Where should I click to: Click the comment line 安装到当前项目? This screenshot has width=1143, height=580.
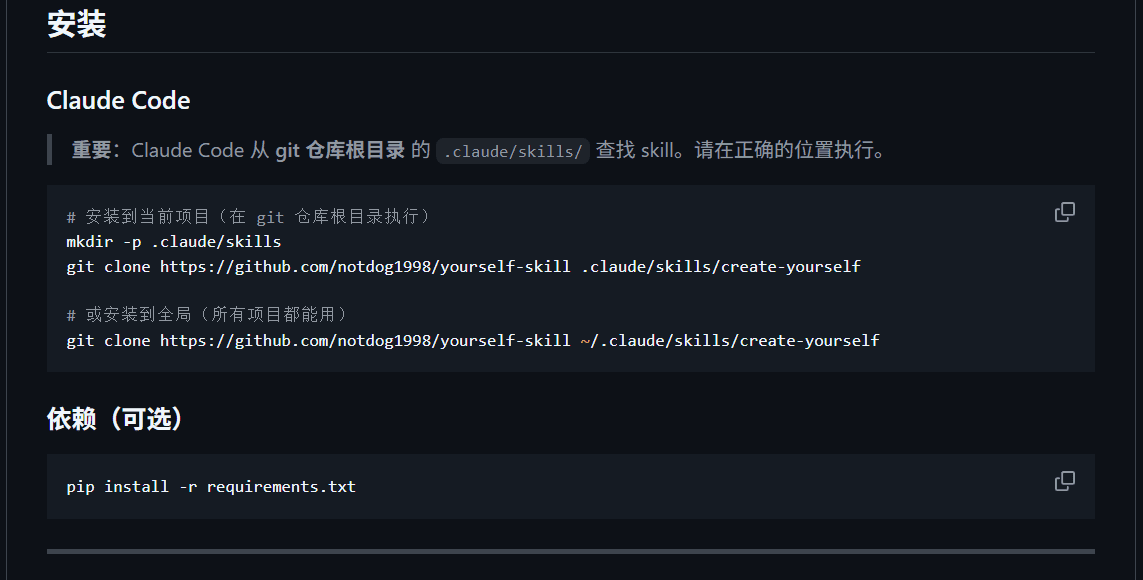[x=250, y=215]
